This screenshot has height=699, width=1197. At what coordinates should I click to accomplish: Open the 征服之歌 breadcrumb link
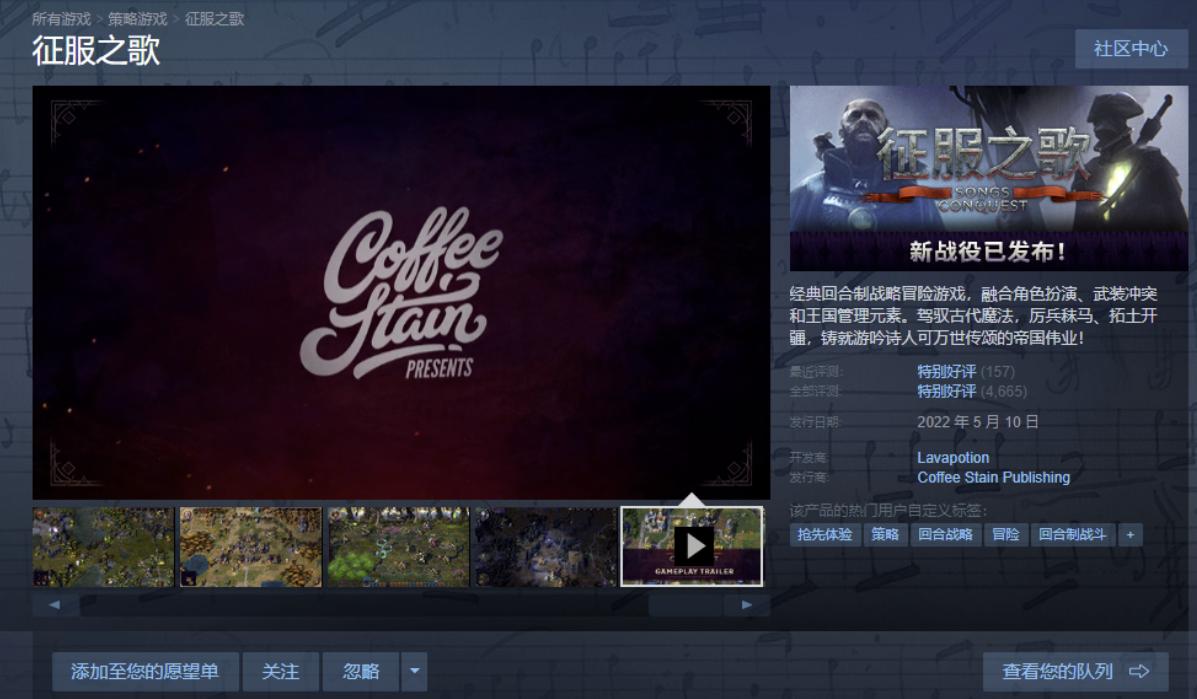215,19
